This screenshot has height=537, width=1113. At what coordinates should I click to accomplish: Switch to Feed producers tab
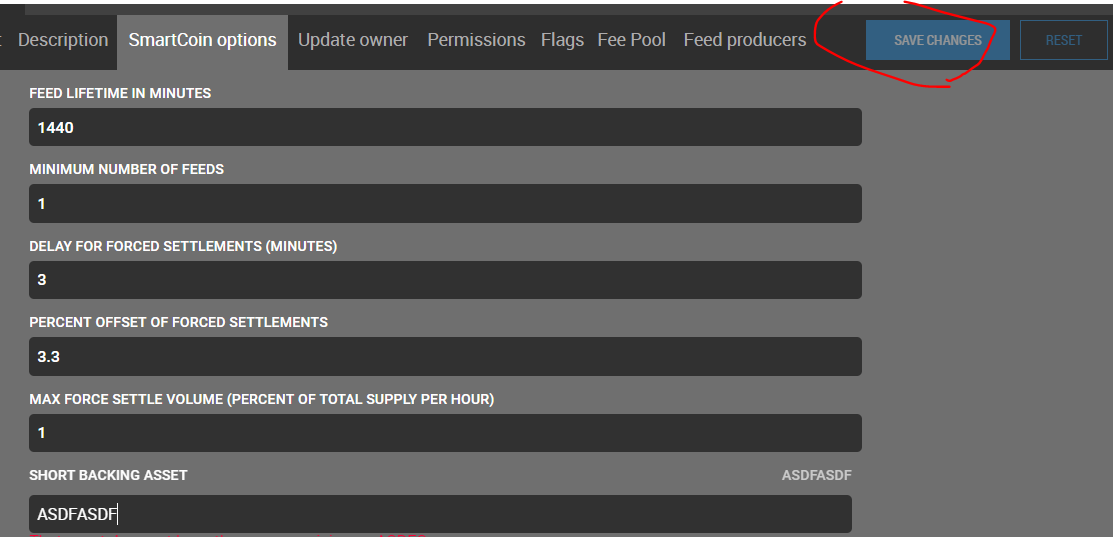tap(745, 40)
